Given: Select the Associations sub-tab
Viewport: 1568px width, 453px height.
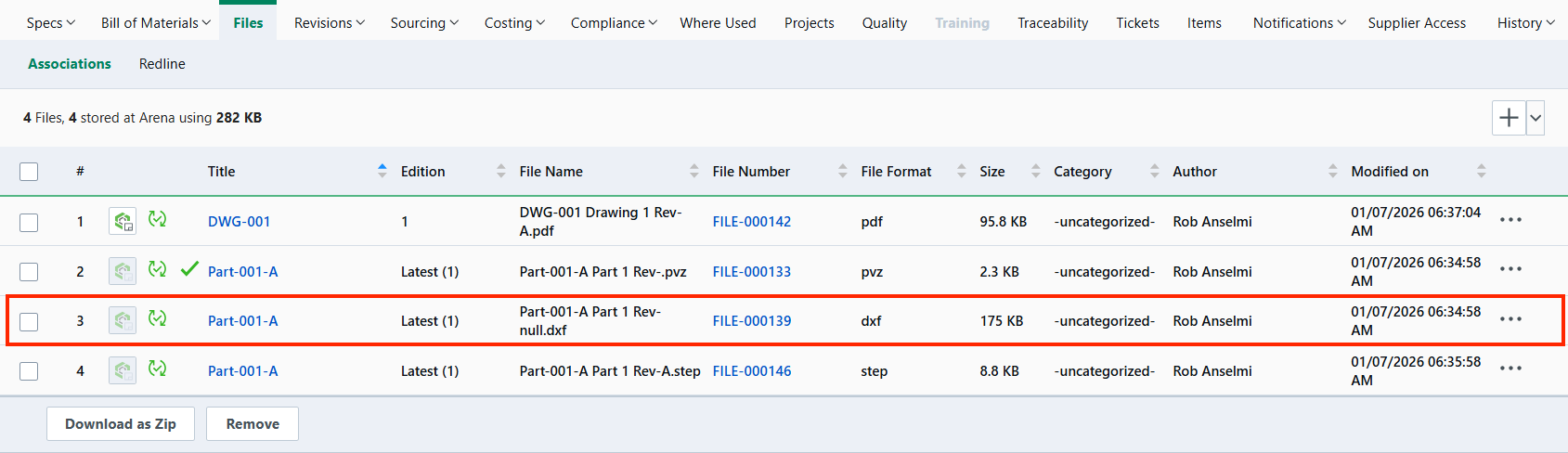Looking at the screenshot, I should pos(70,63).
